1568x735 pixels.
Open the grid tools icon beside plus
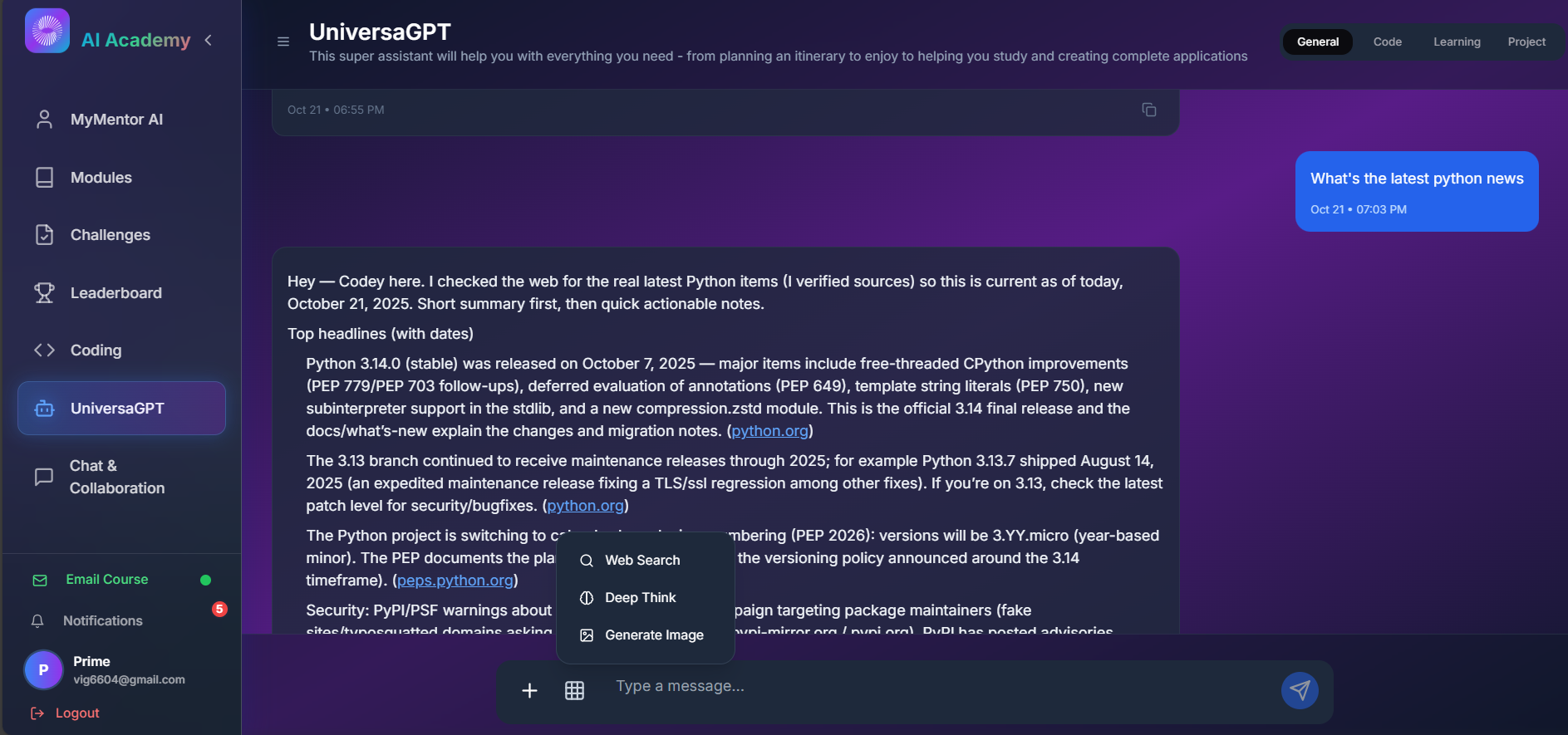tap(574, 690)
